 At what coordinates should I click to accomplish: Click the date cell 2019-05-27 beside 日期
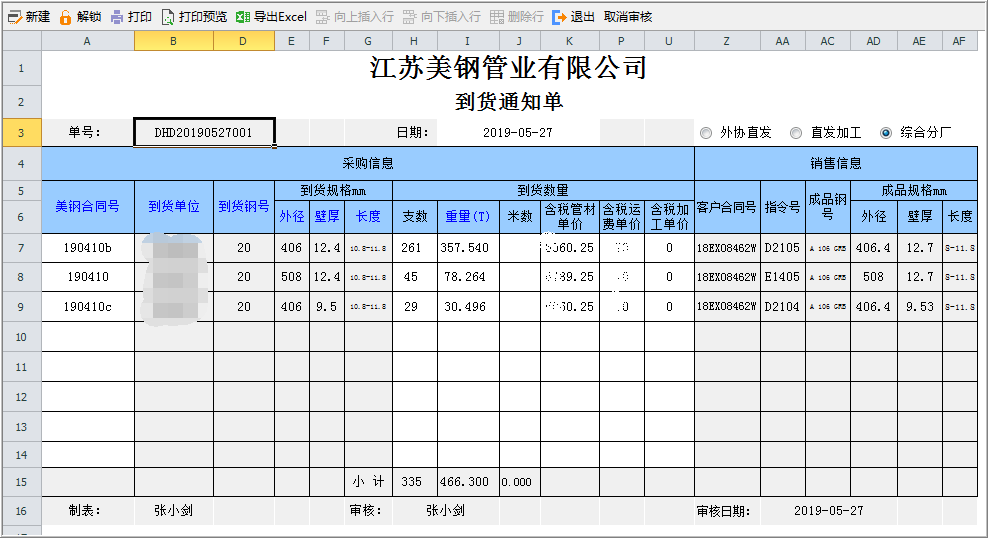click(x=518, y=132)
